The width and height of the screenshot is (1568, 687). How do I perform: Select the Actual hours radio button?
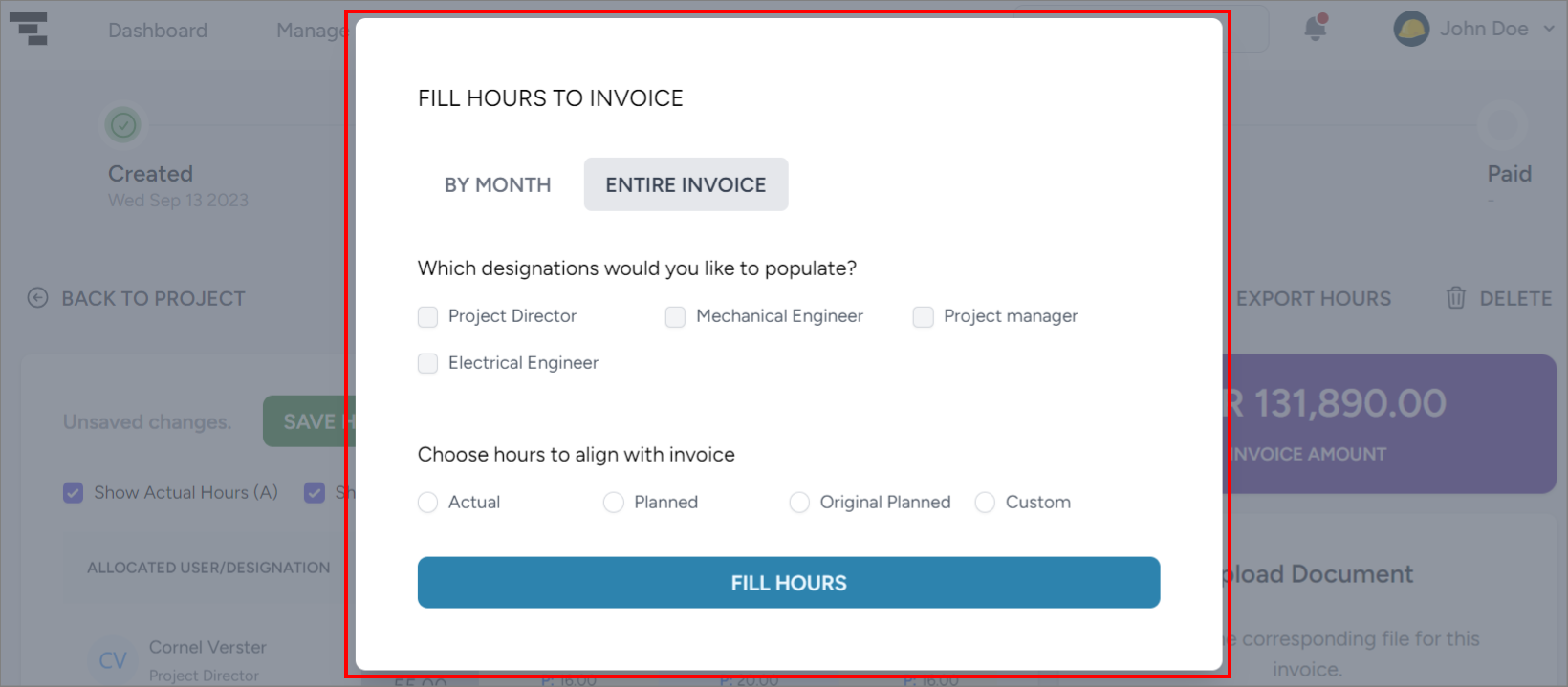(427, 502)
